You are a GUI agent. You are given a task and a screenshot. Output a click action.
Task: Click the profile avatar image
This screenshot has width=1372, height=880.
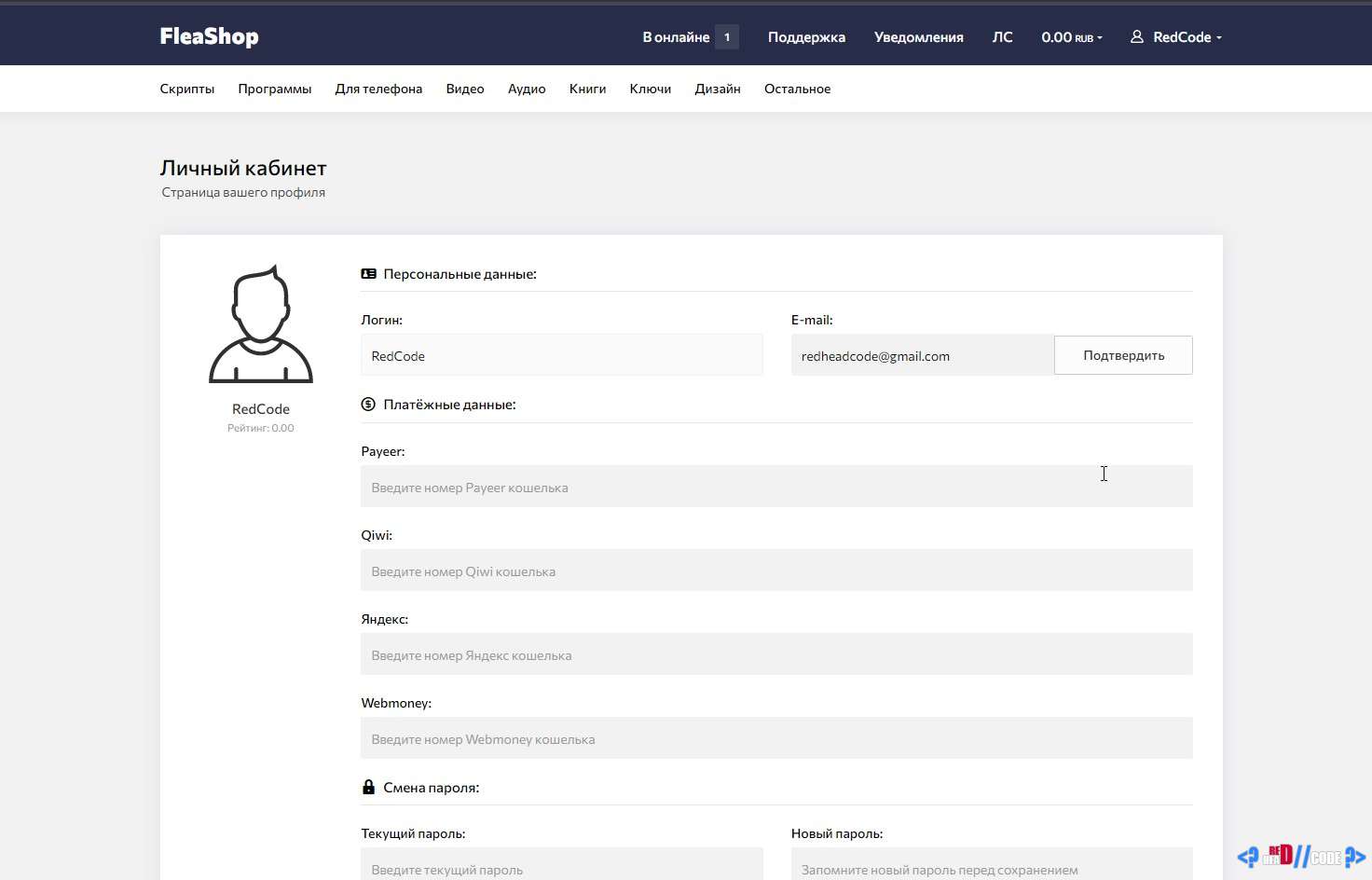click(x=261, y=324)
